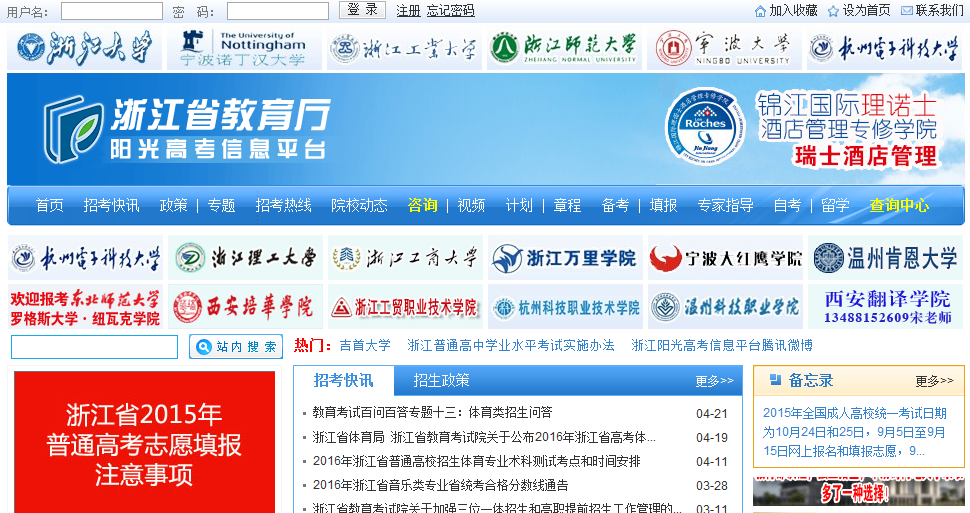Open news 2016年浙江省普通高校招生体育专业术科测试考点
970x513 pixels.
pos(476,461)
